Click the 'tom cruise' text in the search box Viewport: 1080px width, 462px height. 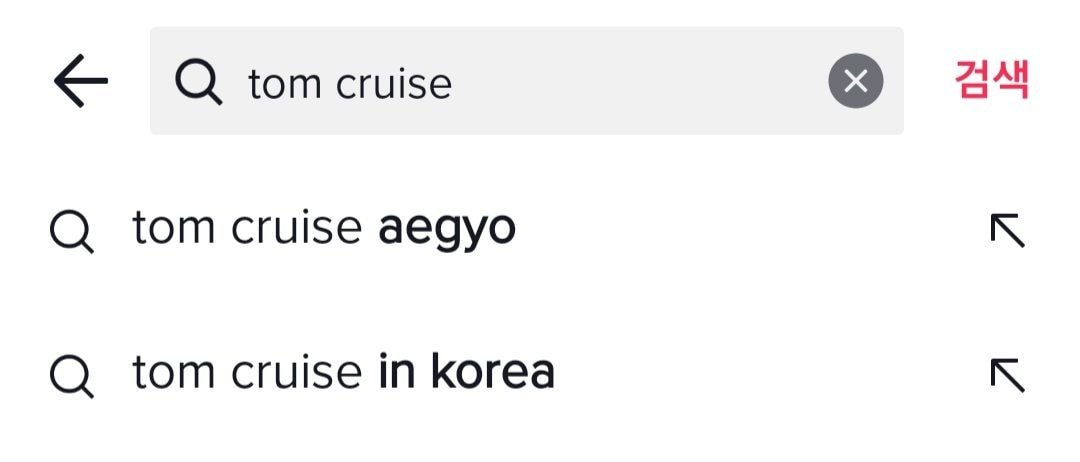click(x=350, y=83)
